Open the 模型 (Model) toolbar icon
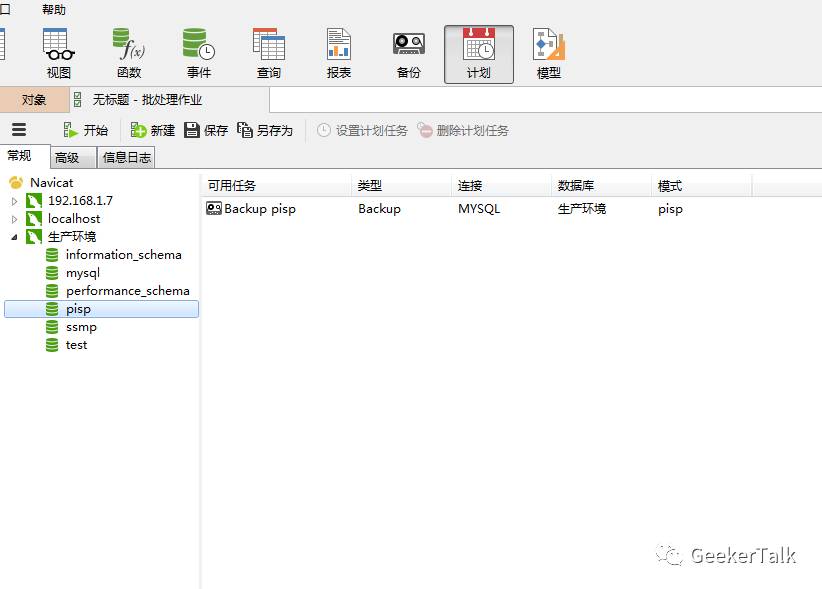 point(549,53)
